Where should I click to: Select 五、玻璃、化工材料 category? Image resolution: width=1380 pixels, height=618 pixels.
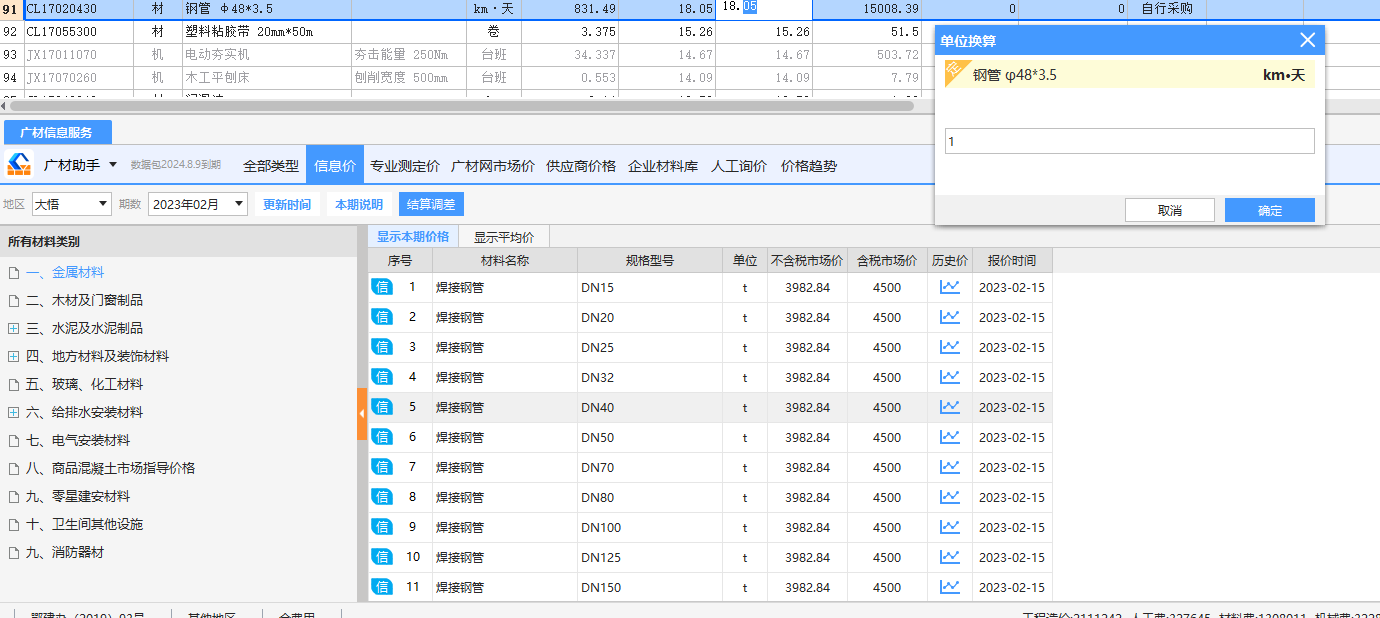coord(84,384)
